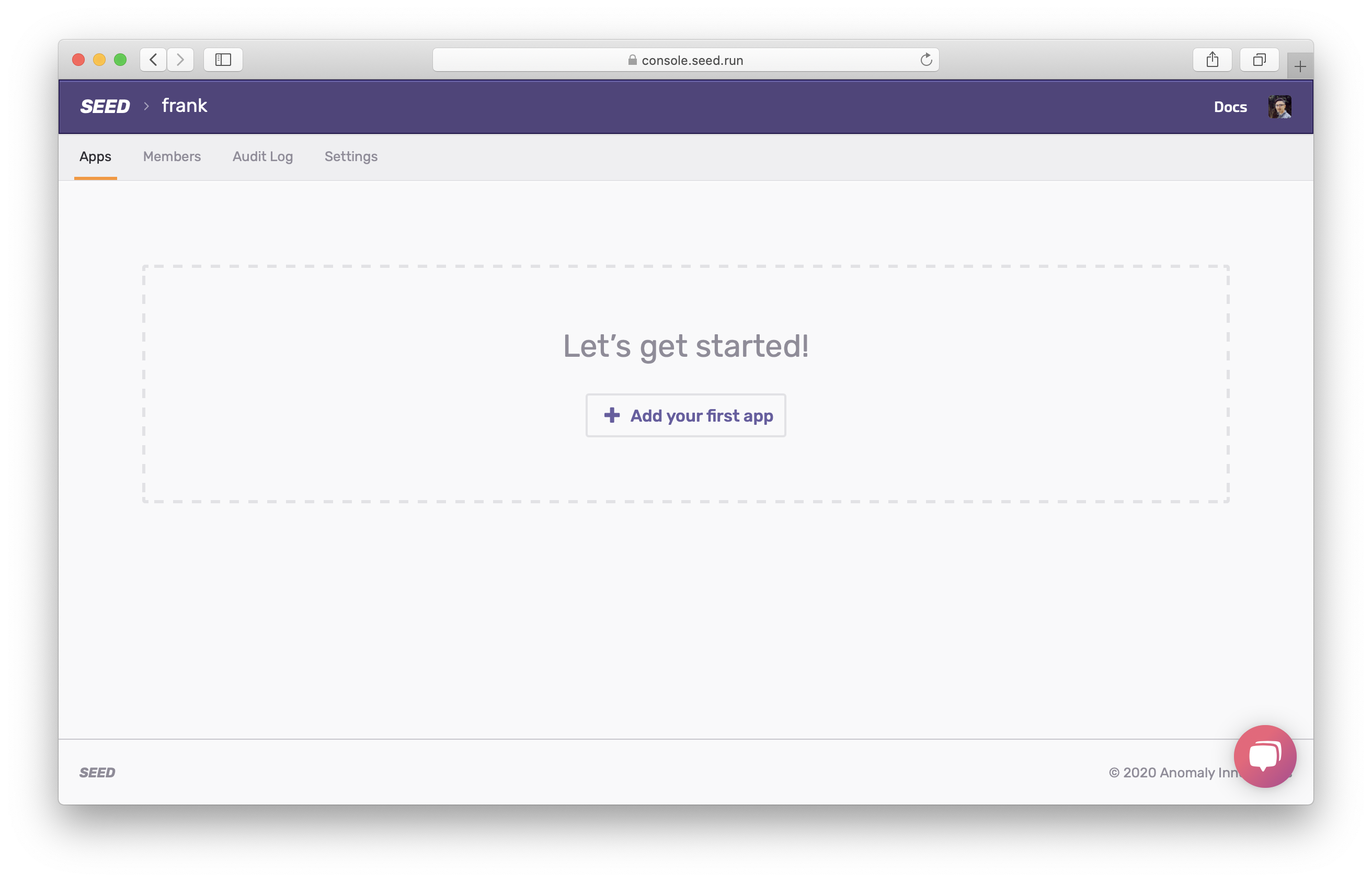
Task: Click the SEED wordmark in the footer
Action: click(x=97, y=772)
